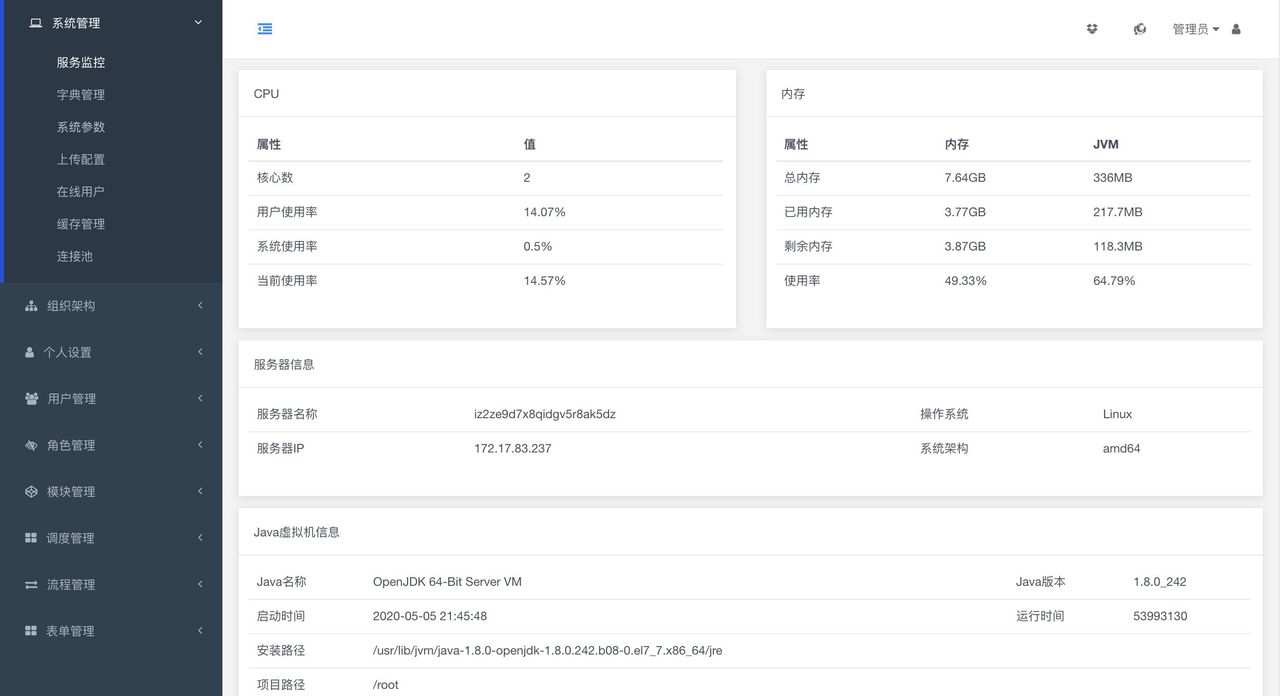Click the 核心数 row label

coord(275,178)
